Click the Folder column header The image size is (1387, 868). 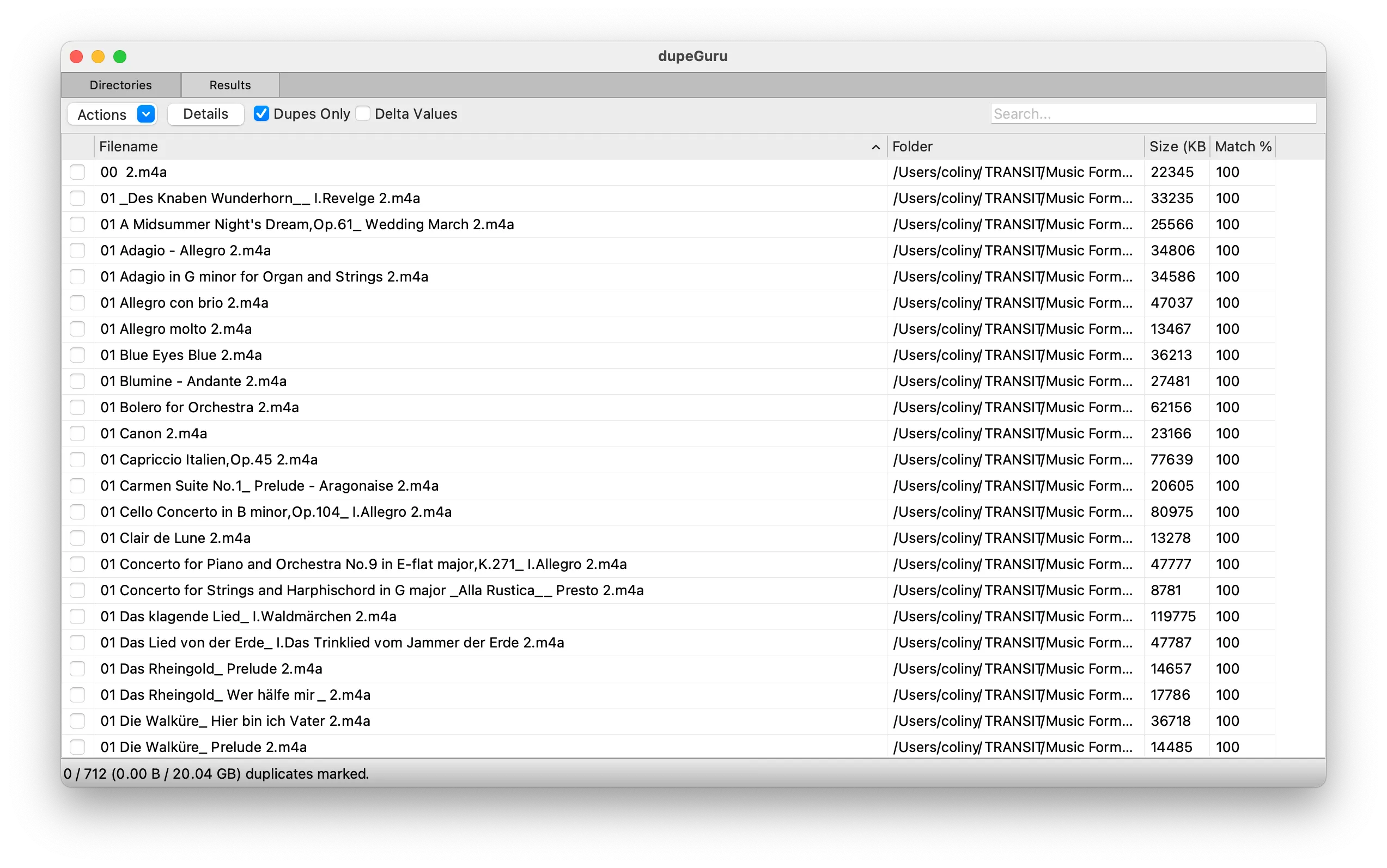[913, 146]
